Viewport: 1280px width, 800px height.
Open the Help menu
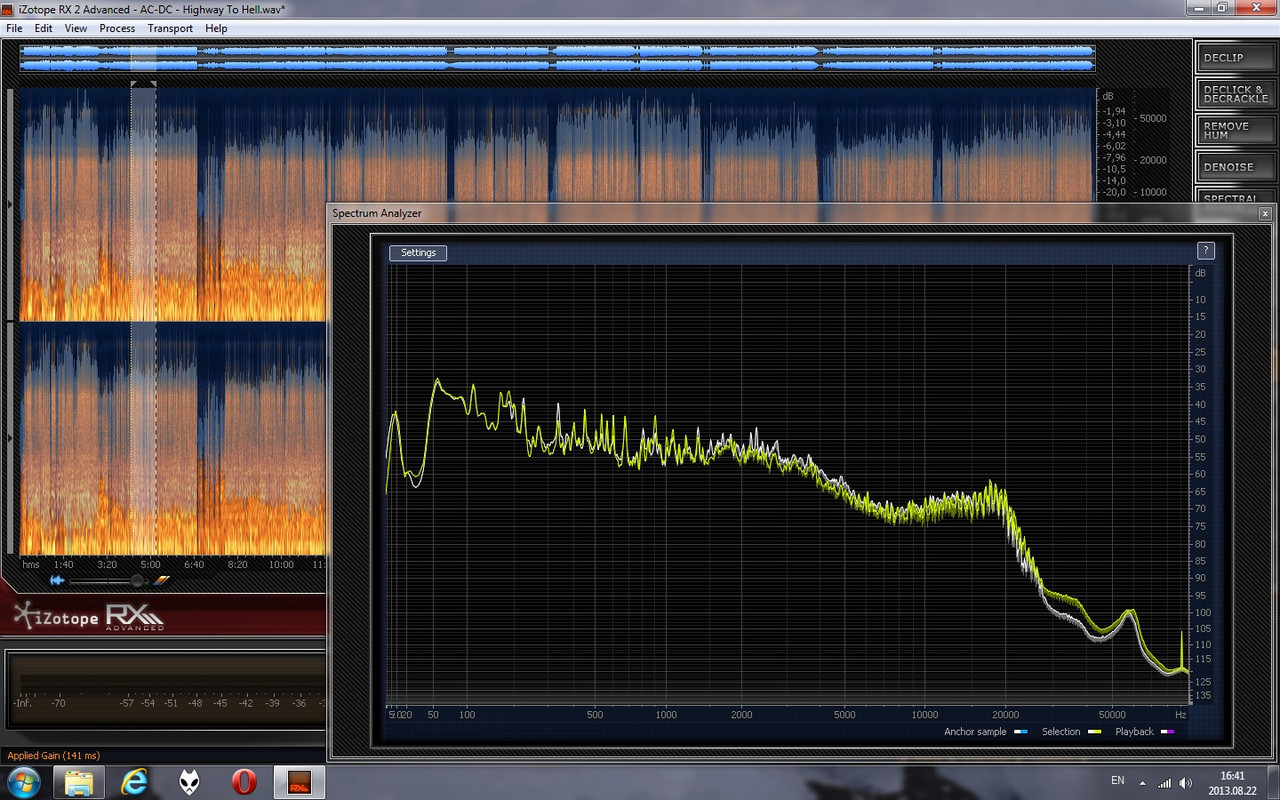[x=216, y=28]
